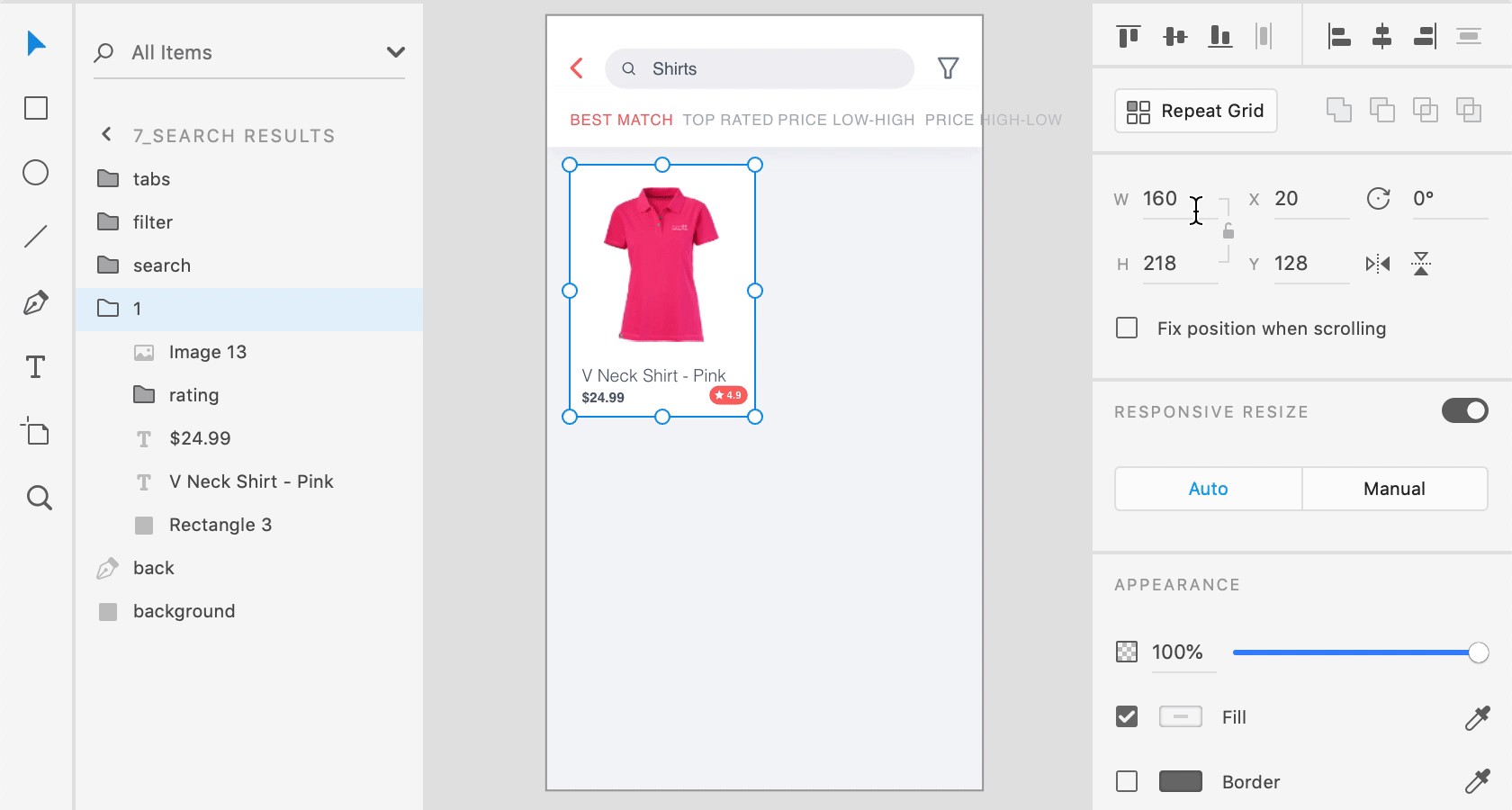Viewport: 1512px width, 810px height.
Task: Apply the Subtract boolean operation
Action: [x=1382, y=110]
